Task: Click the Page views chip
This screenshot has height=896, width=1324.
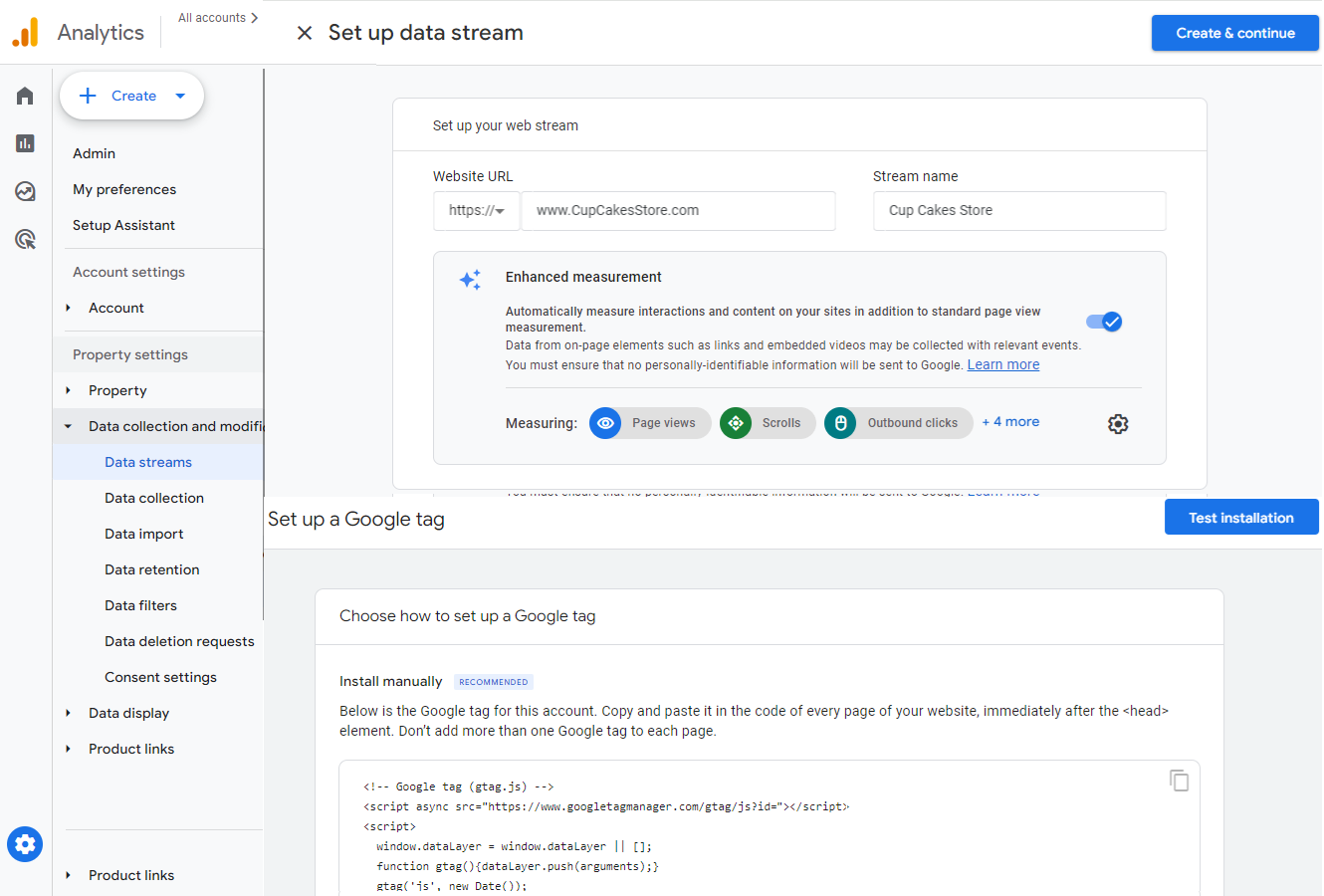Action: coord(650,423)
